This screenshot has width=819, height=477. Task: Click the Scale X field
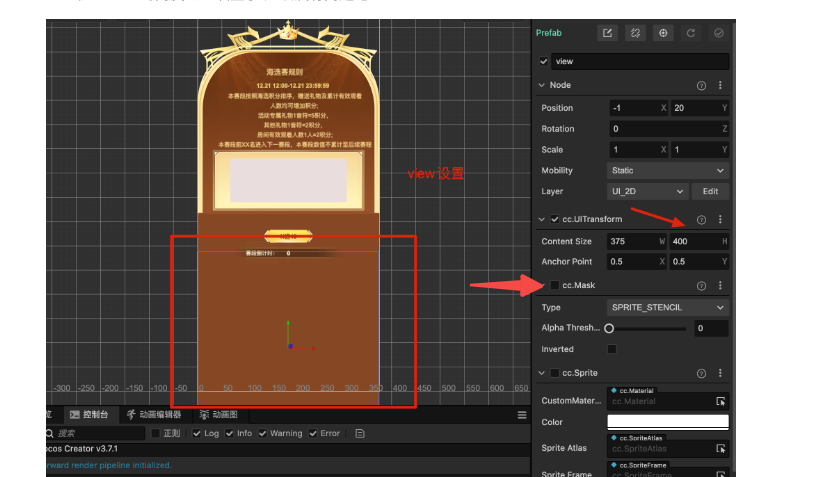[638, 150]
